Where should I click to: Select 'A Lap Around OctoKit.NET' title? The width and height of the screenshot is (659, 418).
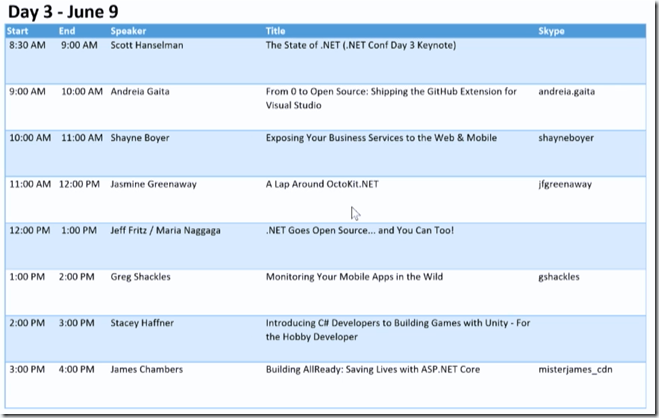(x=322, y=184)
